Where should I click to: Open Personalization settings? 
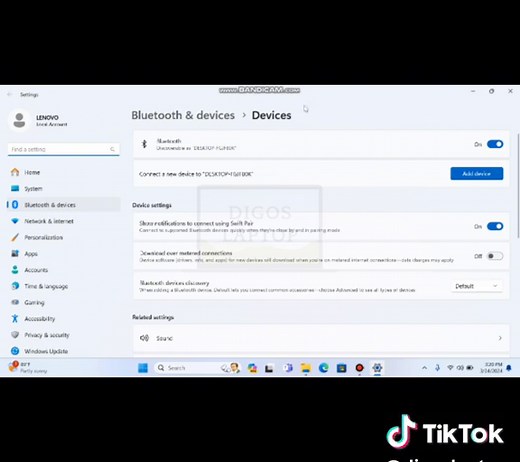tap(63, 237)
